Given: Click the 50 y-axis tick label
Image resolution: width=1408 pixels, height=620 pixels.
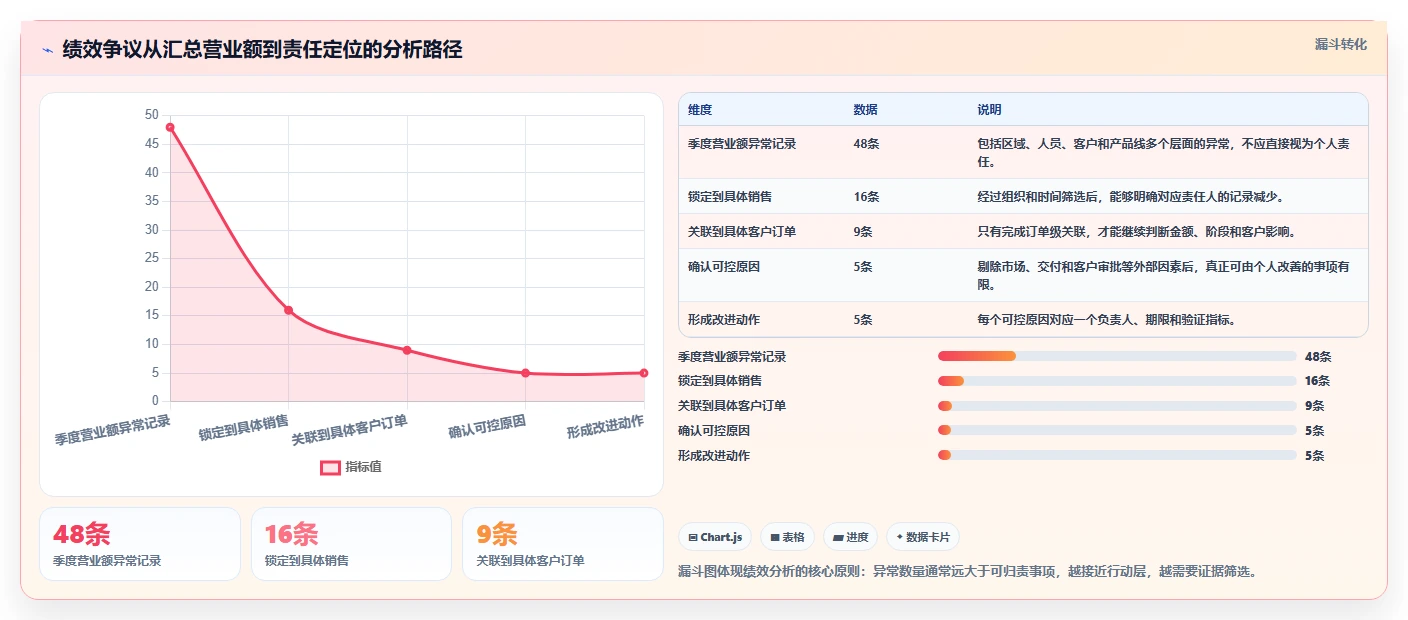Looking at the screenshot, I should tap(152, 115).
